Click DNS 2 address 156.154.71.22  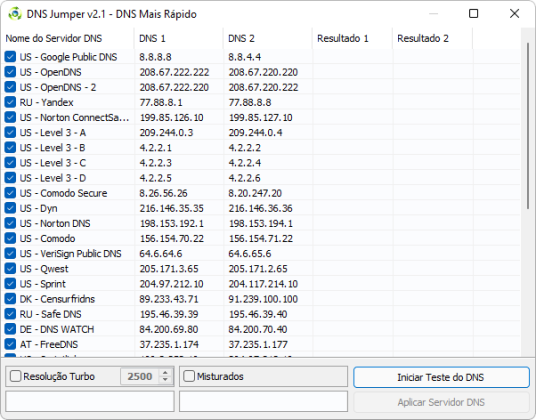(261, 238)
